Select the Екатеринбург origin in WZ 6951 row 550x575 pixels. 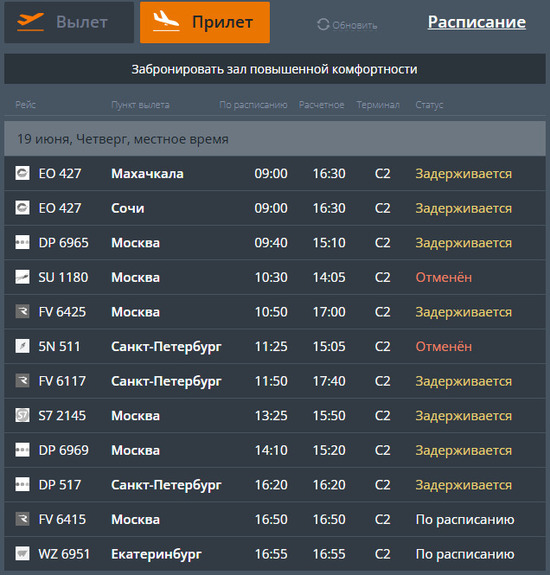tap(156, 554)
